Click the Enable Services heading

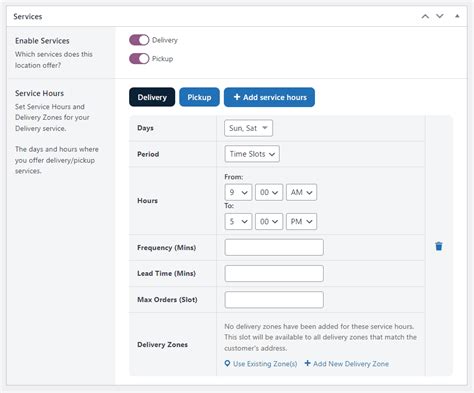point(42,41)
